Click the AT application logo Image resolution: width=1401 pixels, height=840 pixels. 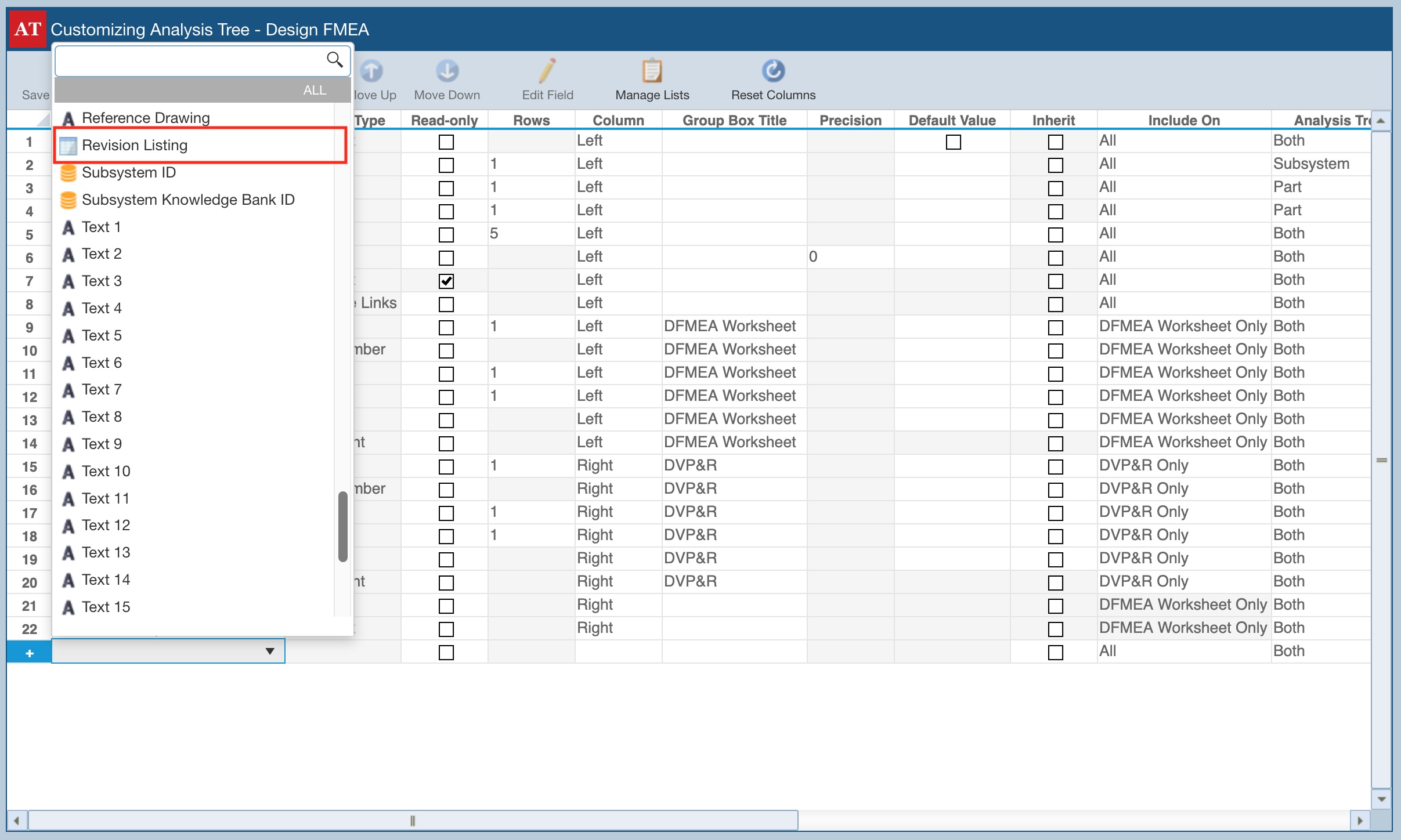27,29
